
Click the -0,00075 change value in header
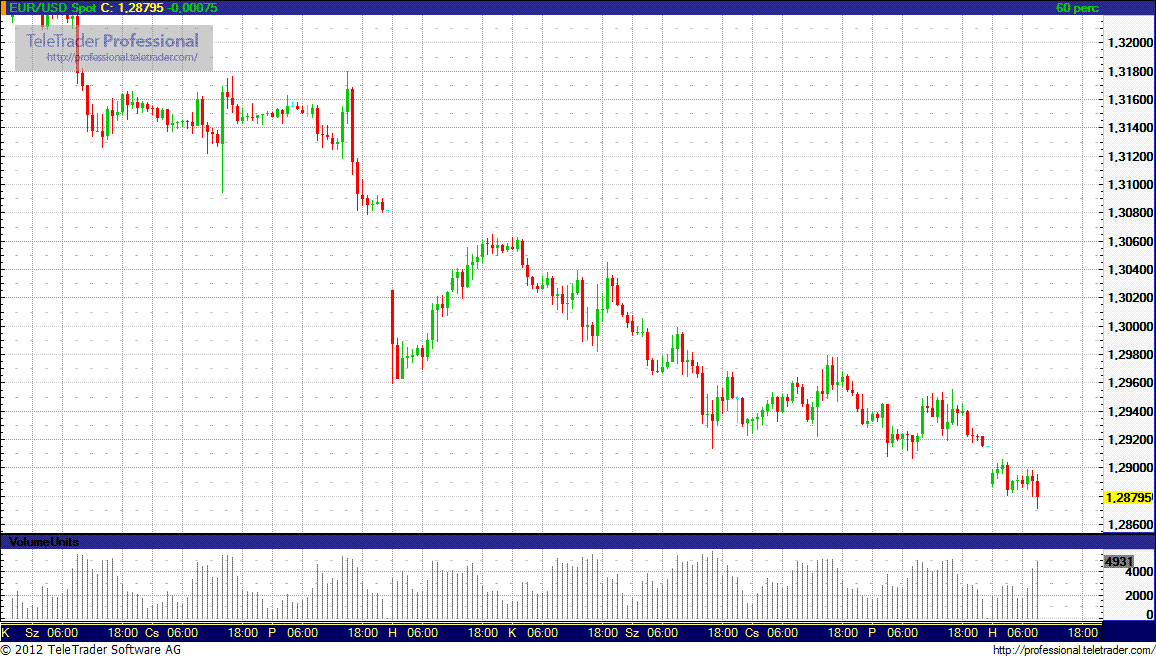[x=190, y=7]
